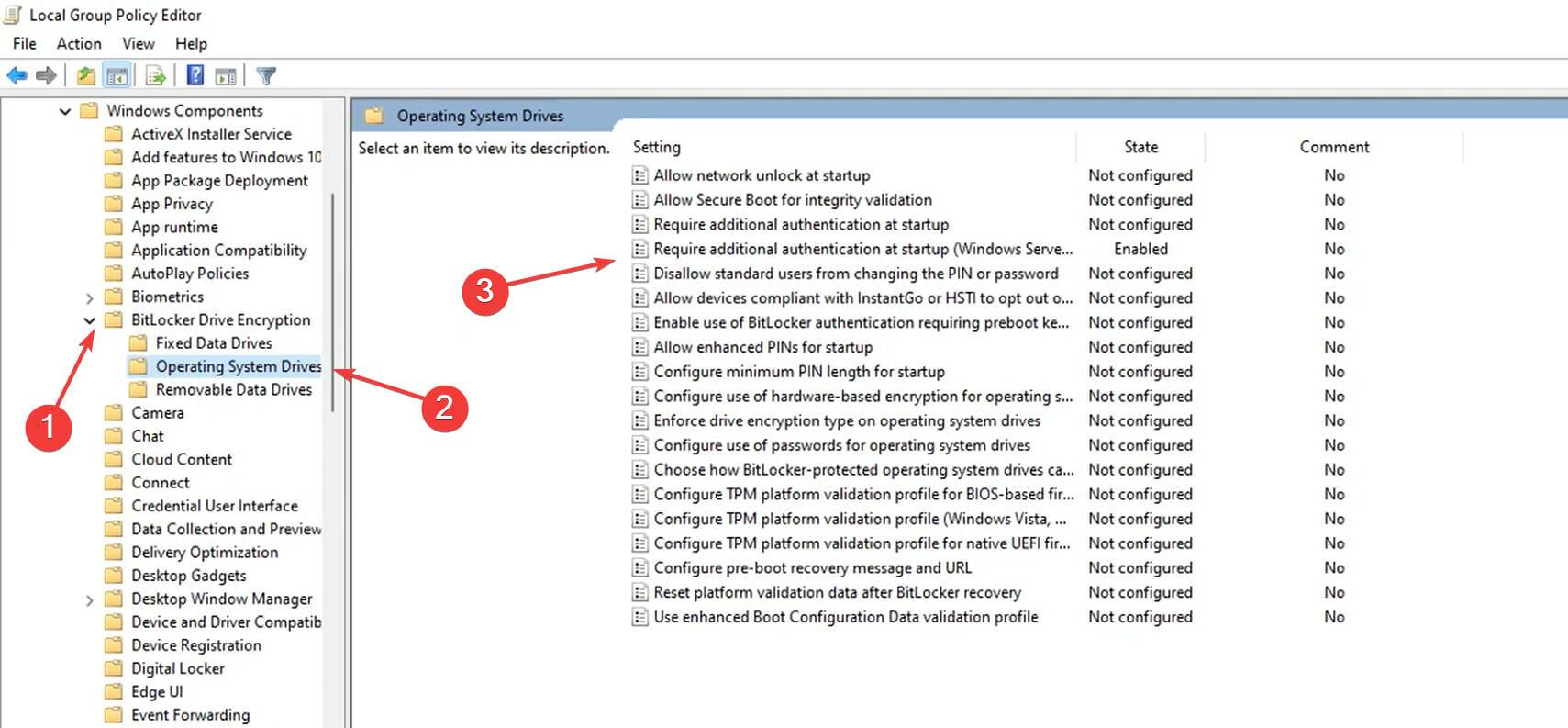This screenshot has height=728, width=1568.
Task: Select Enable use of BitLocker authentication policy
Action: pyautogui.click(x=862, y=322)
